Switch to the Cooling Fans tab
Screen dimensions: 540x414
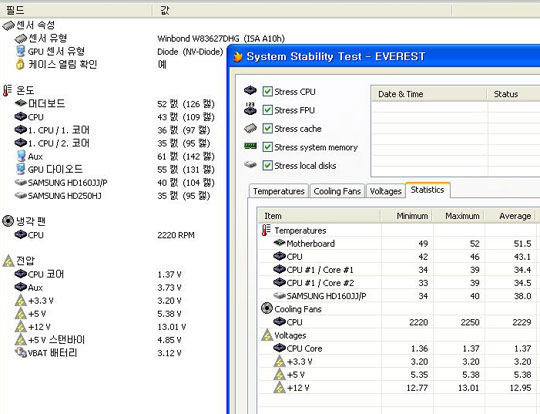point(337,191)
